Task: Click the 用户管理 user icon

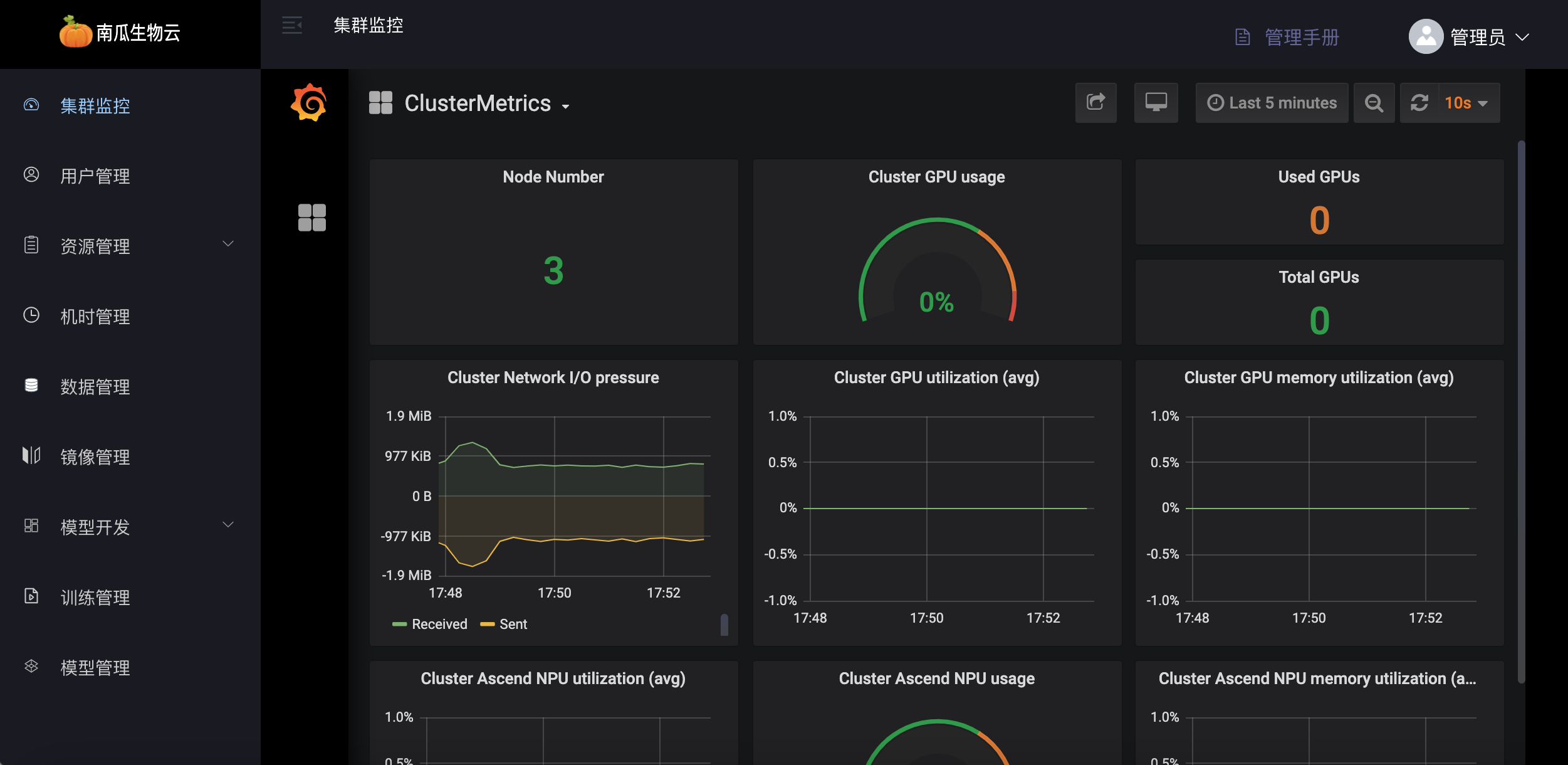Action: point(31,175)
